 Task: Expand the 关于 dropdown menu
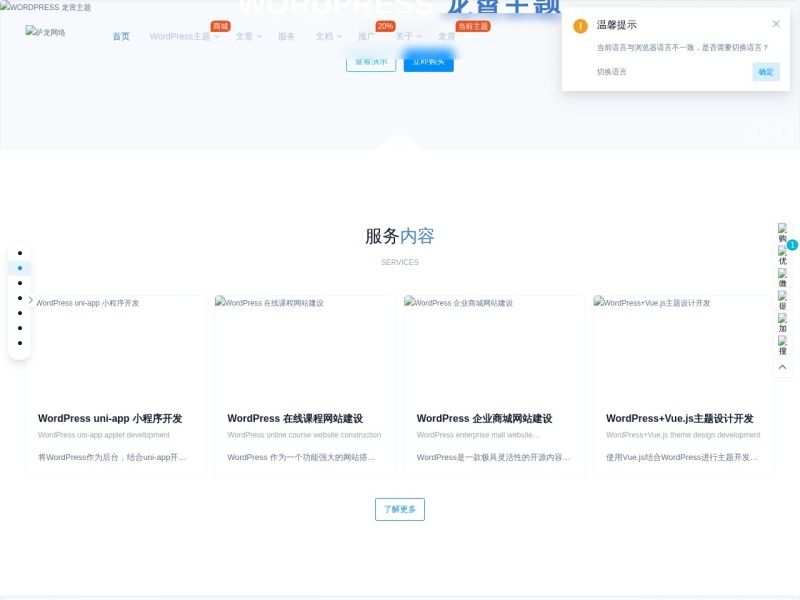pyautogui.click(x=409, y=36)
